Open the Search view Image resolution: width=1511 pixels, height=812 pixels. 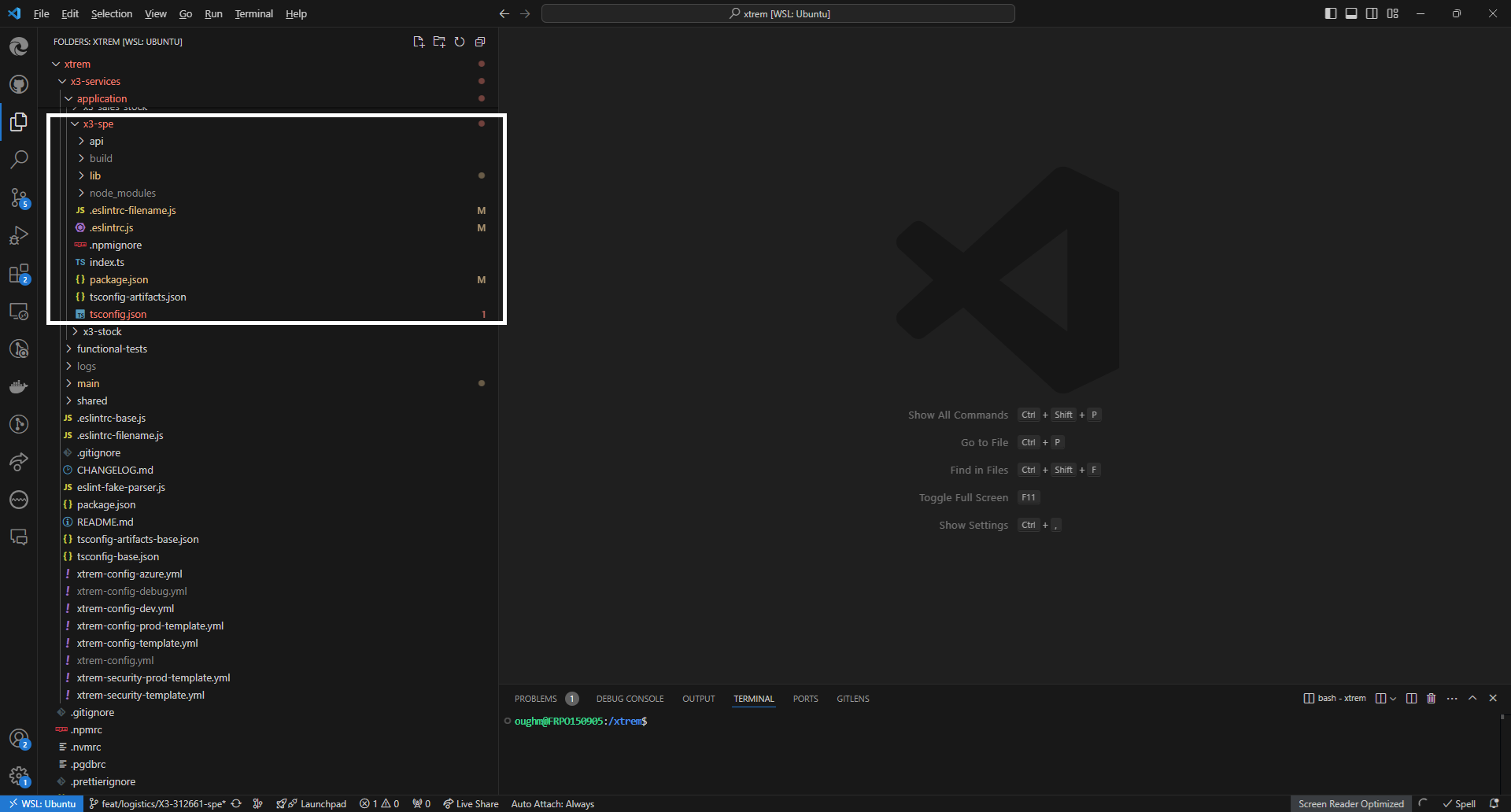coord(19,160)
